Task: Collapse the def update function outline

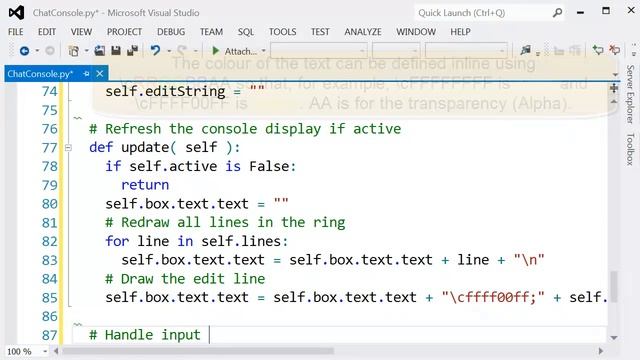Action: click(68, 148)
